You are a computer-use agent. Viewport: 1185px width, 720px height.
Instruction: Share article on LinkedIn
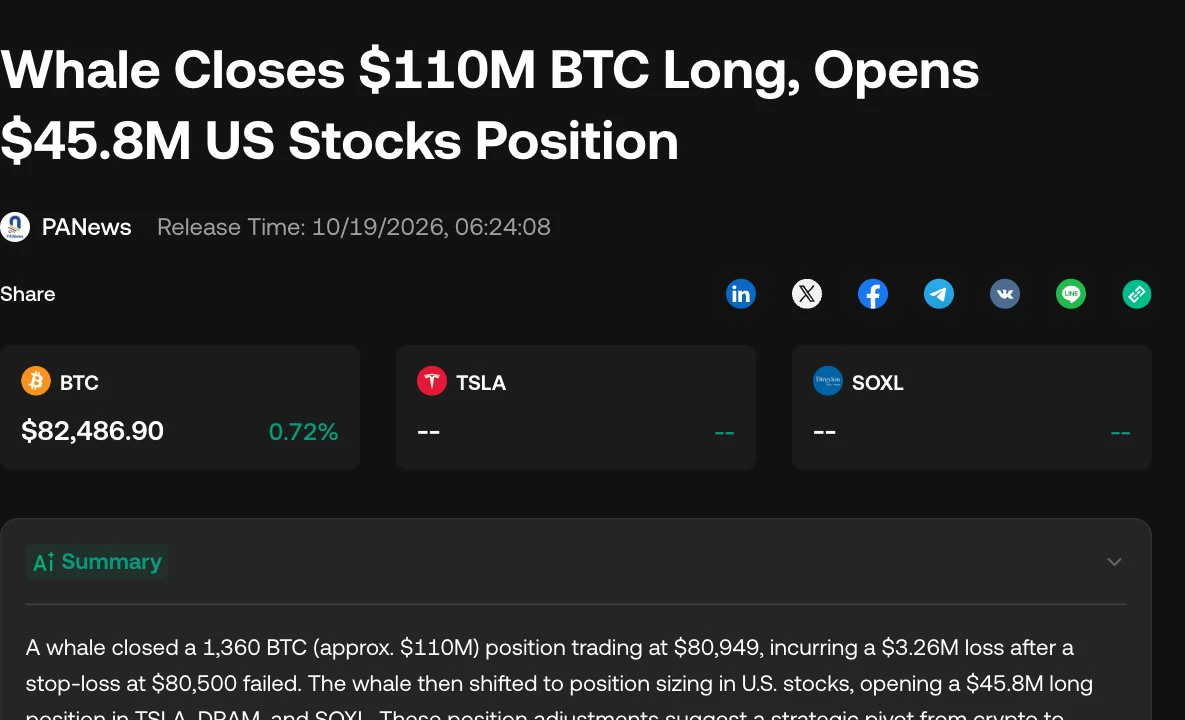[741, 294]
